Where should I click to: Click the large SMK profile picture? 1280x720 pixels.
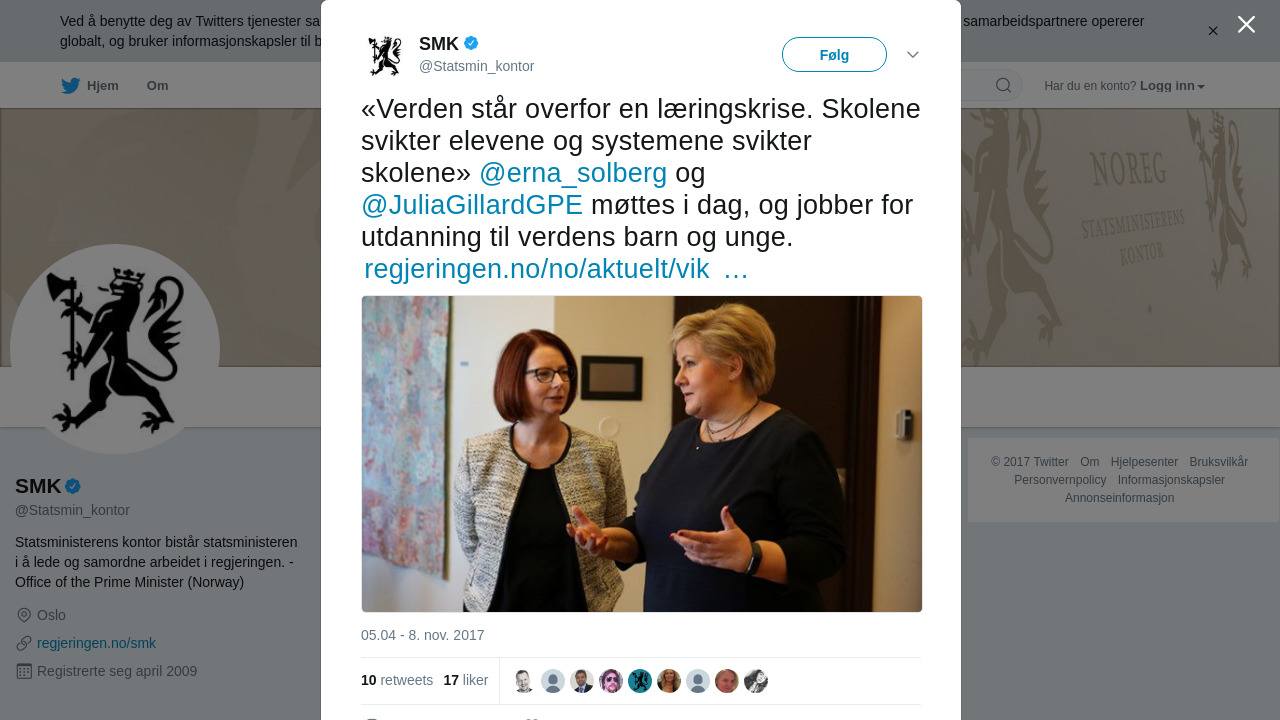coord(115,349)
